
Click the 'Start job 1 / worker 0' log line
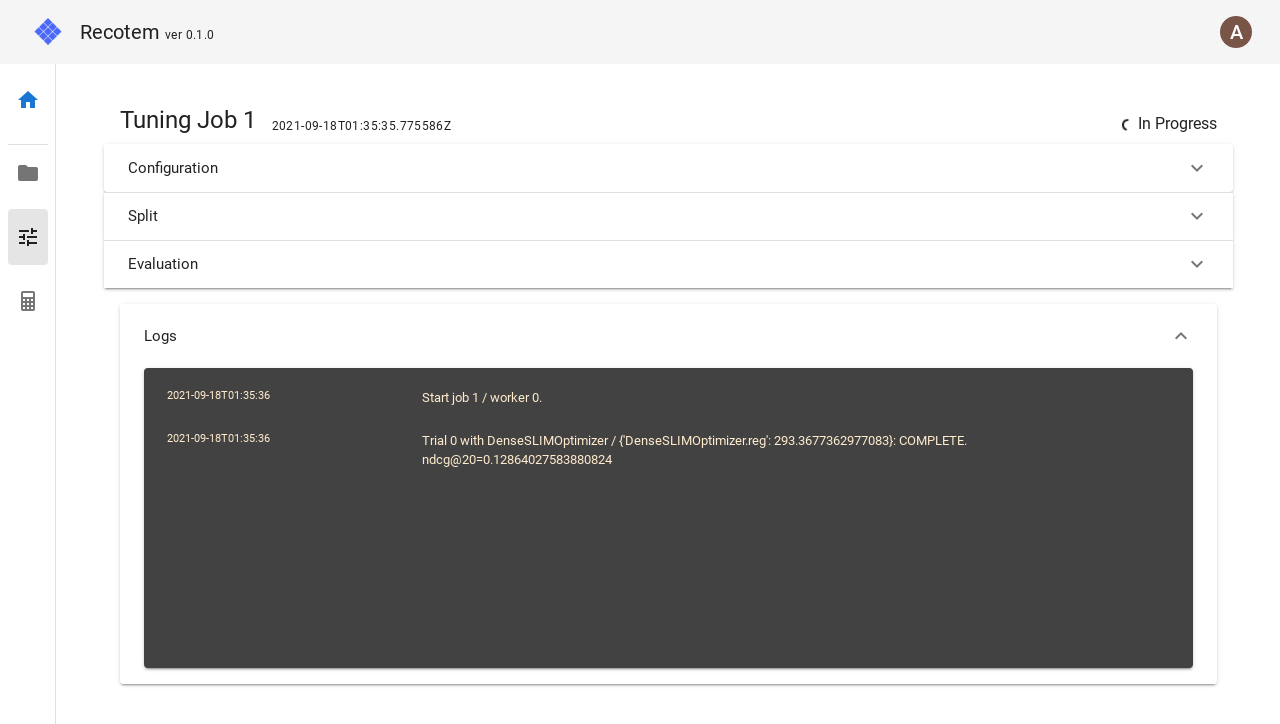[482, 398]
